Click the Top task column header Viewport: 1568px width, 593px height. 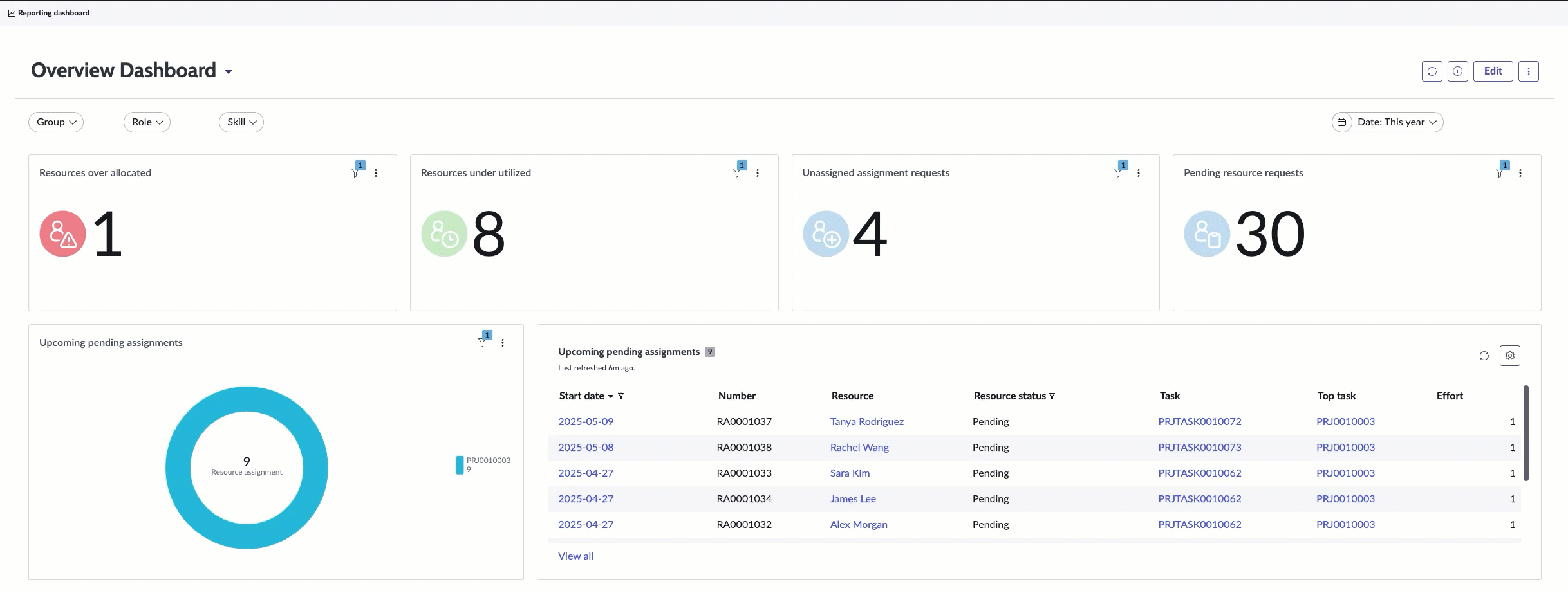coord(1336,396)
